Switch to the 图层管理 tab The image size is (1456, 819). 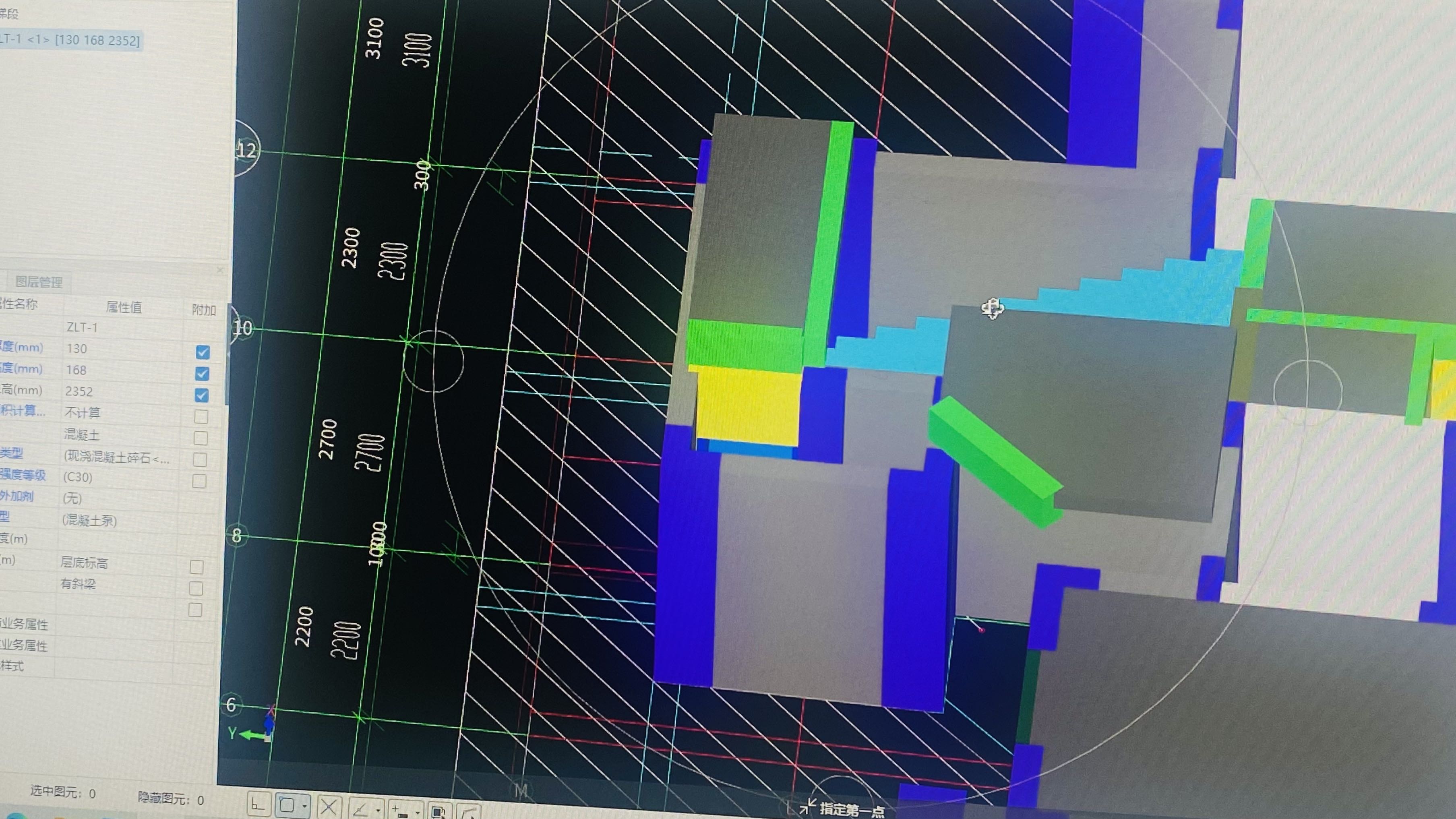[x=38, y=281]
